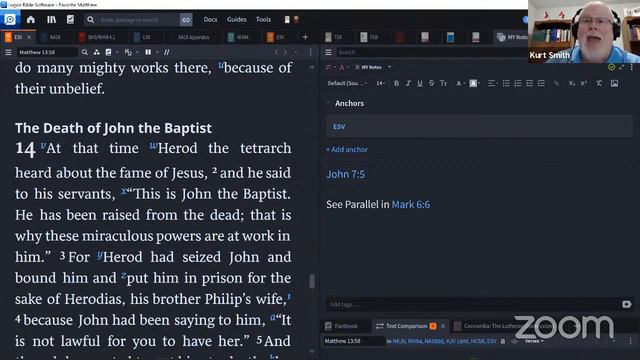This screenshot has width=640, height=360.
Task: Click the resource notes icon in ESV toolbar
Action: click(109, 52)
